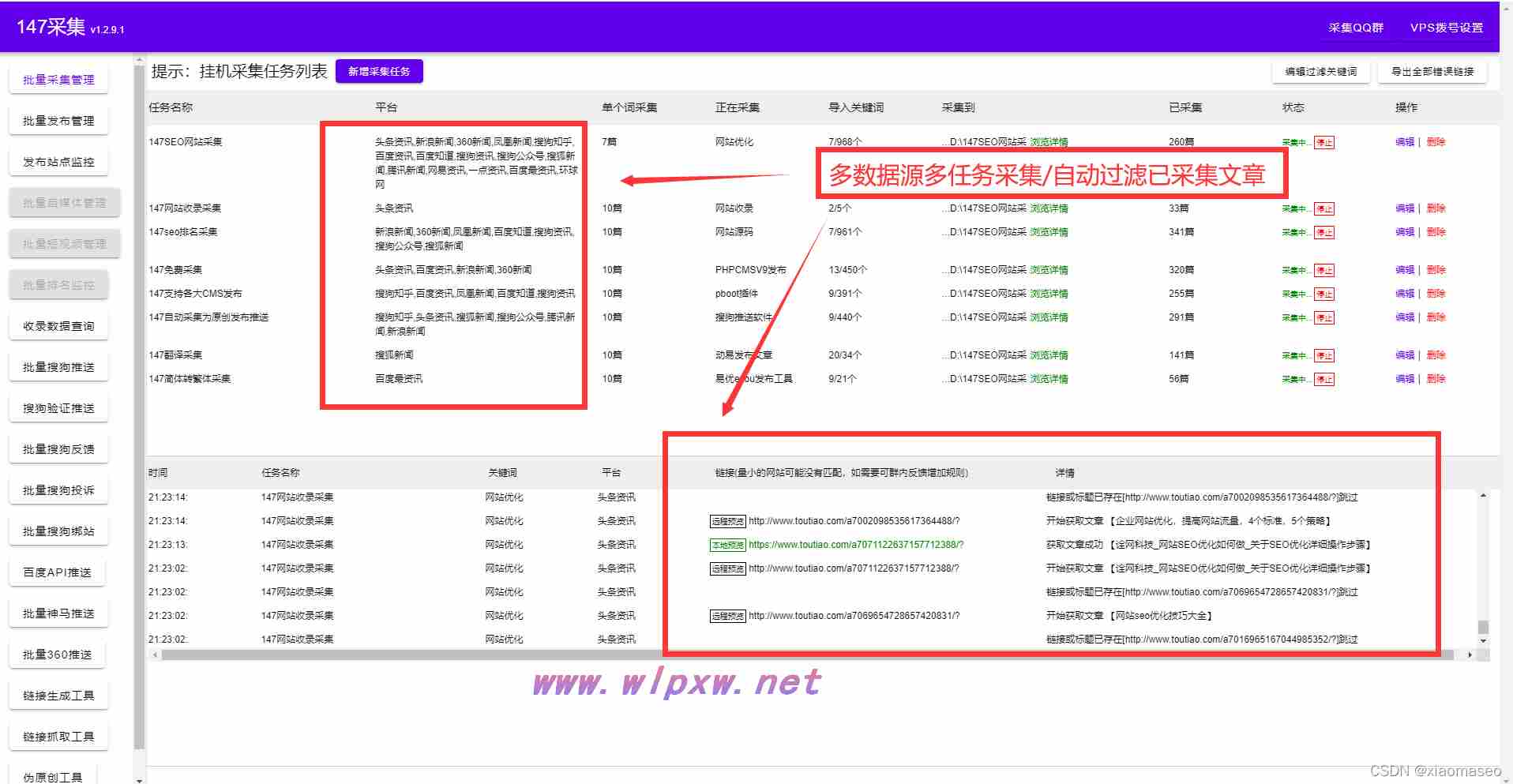
Task: Edit the 147SEO网站采集 task
Action: [x=1405, y=142]
